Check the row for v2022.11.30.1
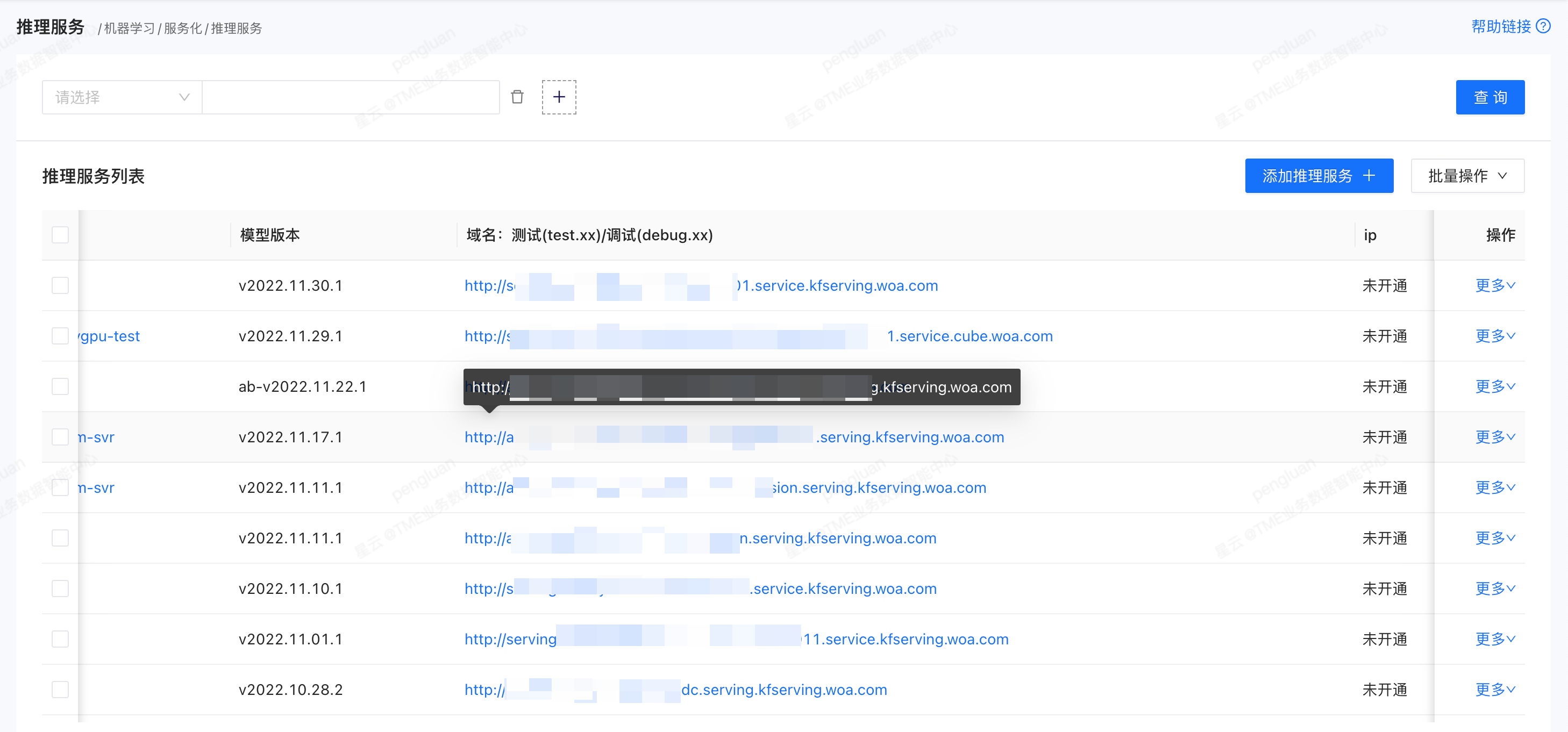This screenshot has height=732, width=1568. point(60,285)
